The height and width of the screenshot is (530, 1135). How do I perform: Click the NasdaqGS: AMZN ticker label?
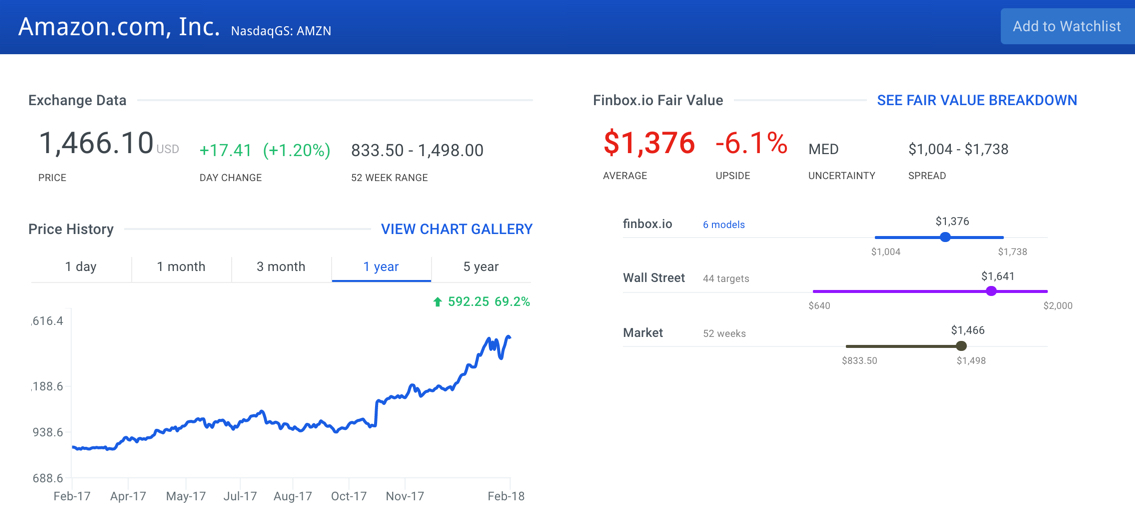281,31
